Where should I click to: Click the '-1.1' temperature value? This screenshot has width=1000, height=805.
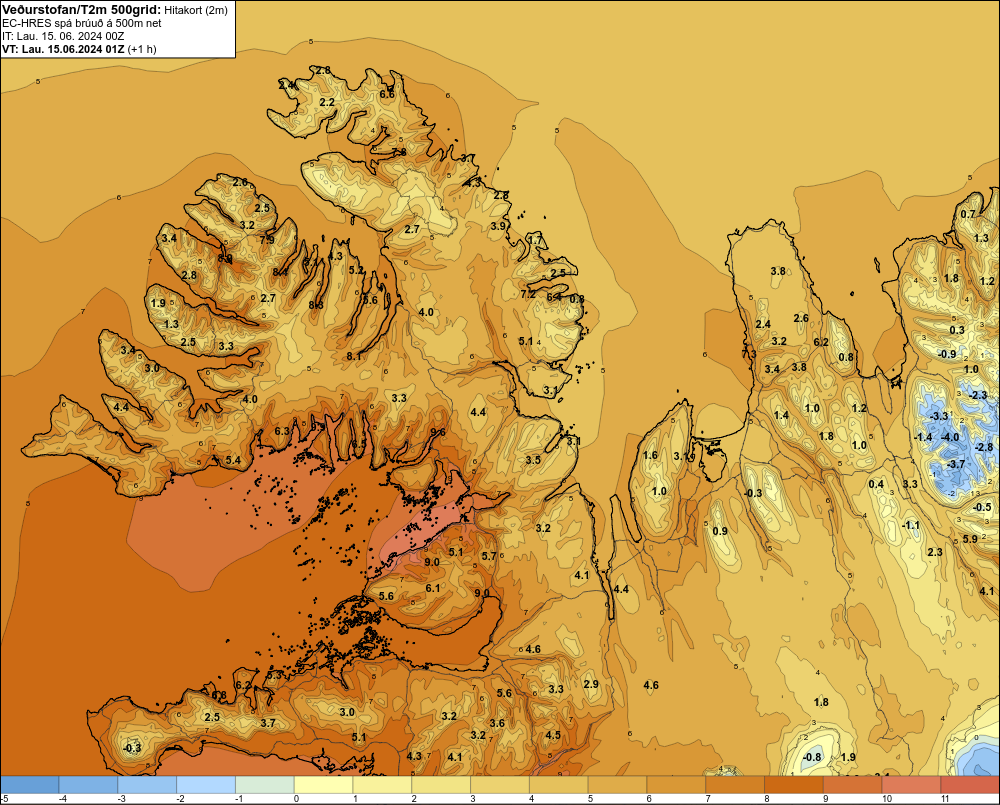pyautogui.click(x=911, y=525)
